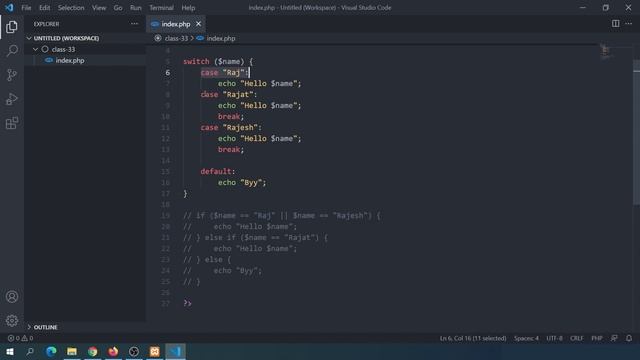This screenshot has width=640, height=360.
Task: Click the feedback icon in status bar
Action: 614,338
